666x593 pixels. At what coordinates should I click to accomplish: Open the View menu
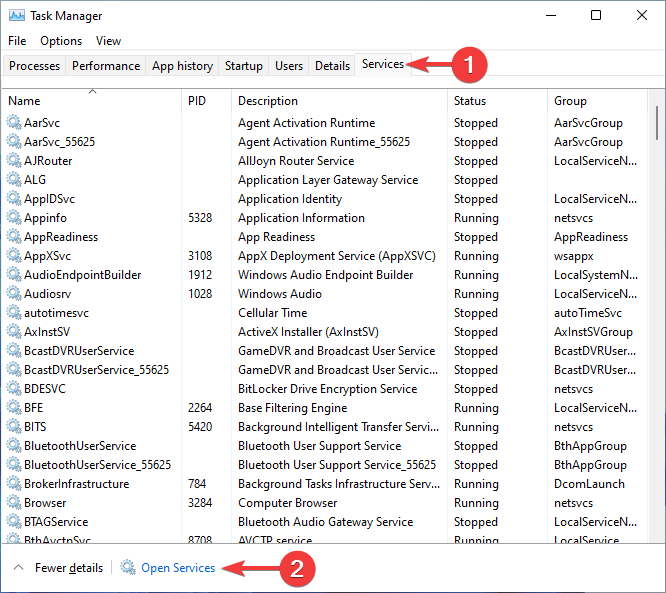[108, 41]
